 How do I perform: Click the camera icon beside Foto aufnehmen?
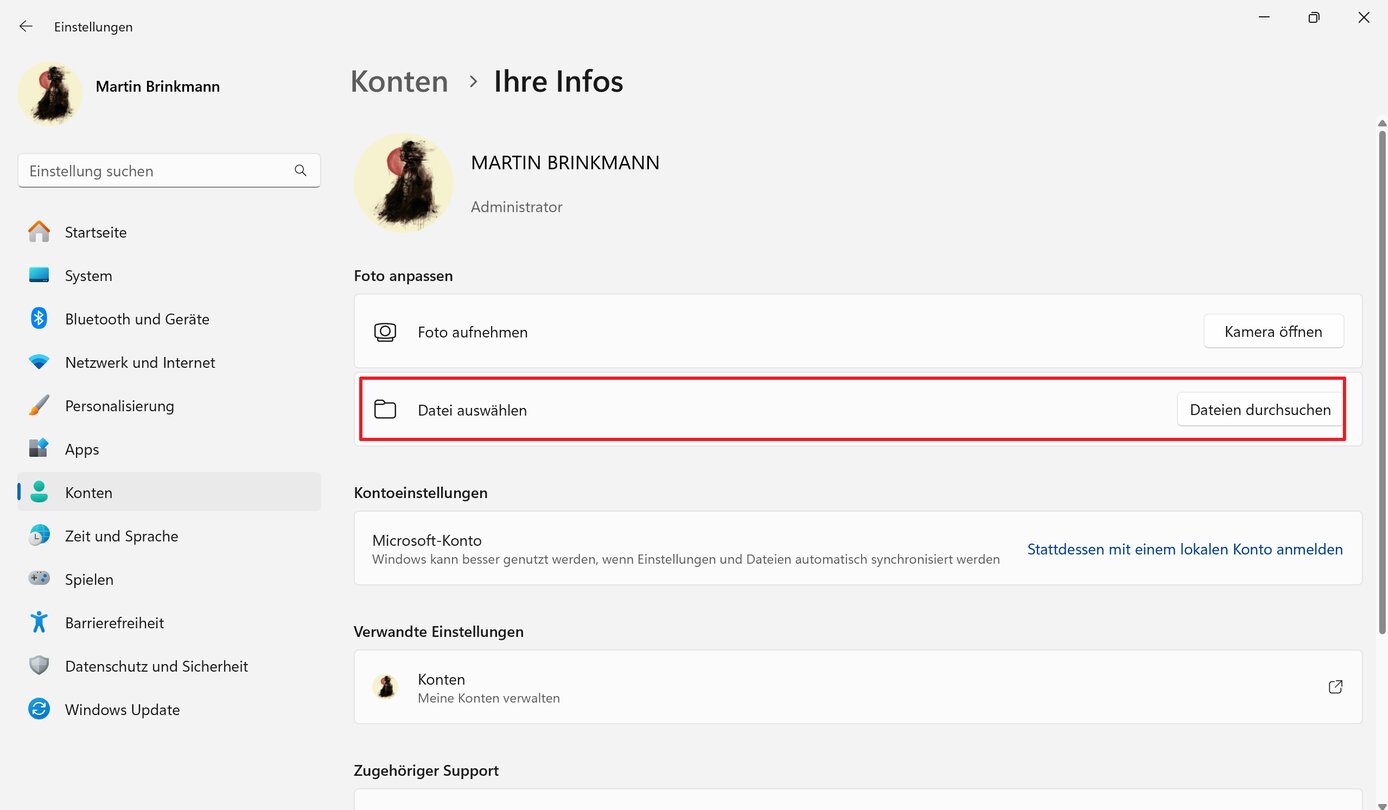385,331
